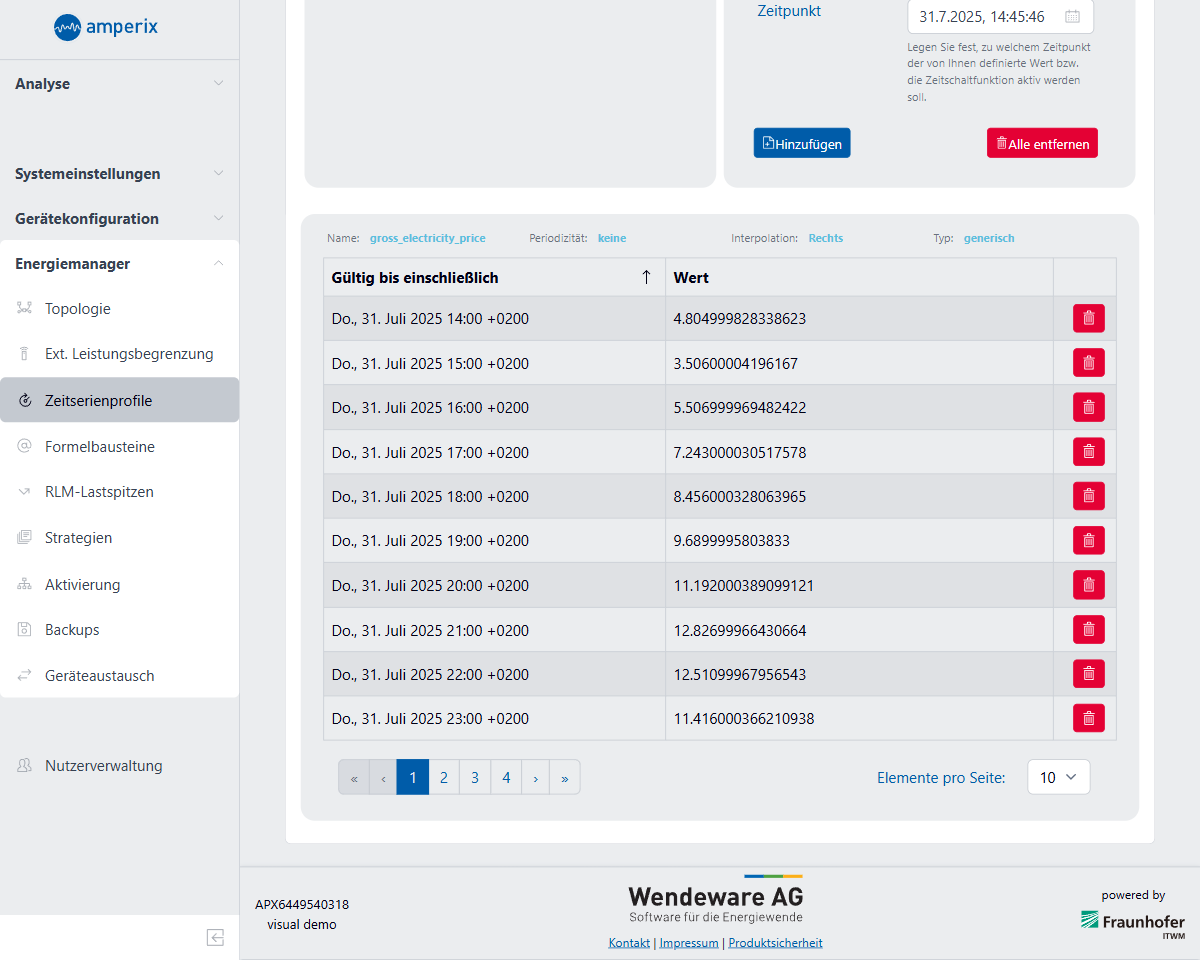Viewport: 1200px width, 960px height.
Task: Open the Topologie page
Action: pyautogui.click(x=78, y=309)
